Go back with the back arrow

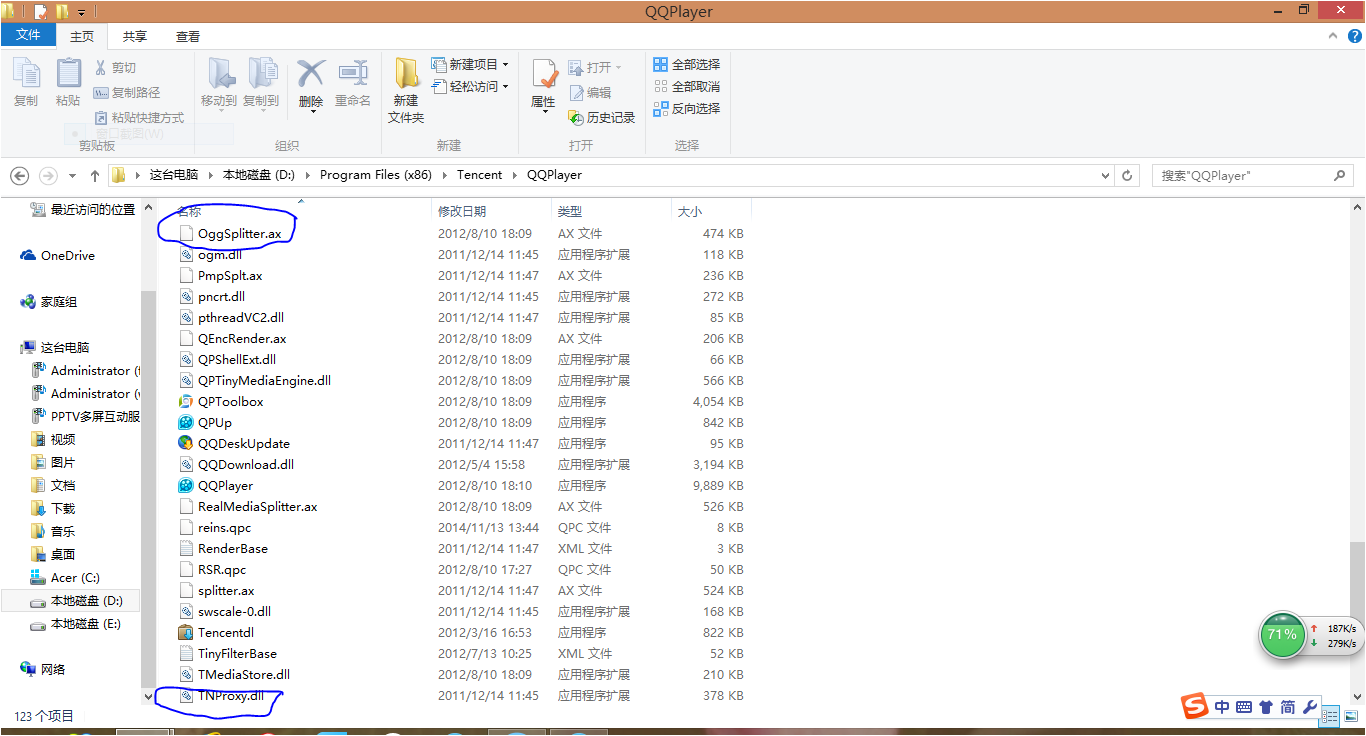click(x=19, y=175)
